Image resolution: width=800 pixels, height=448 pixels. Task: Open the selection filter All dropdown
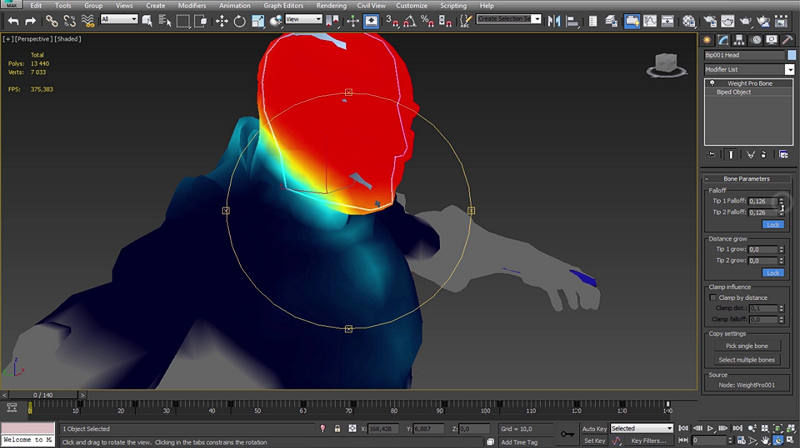[x=119, y=19]
